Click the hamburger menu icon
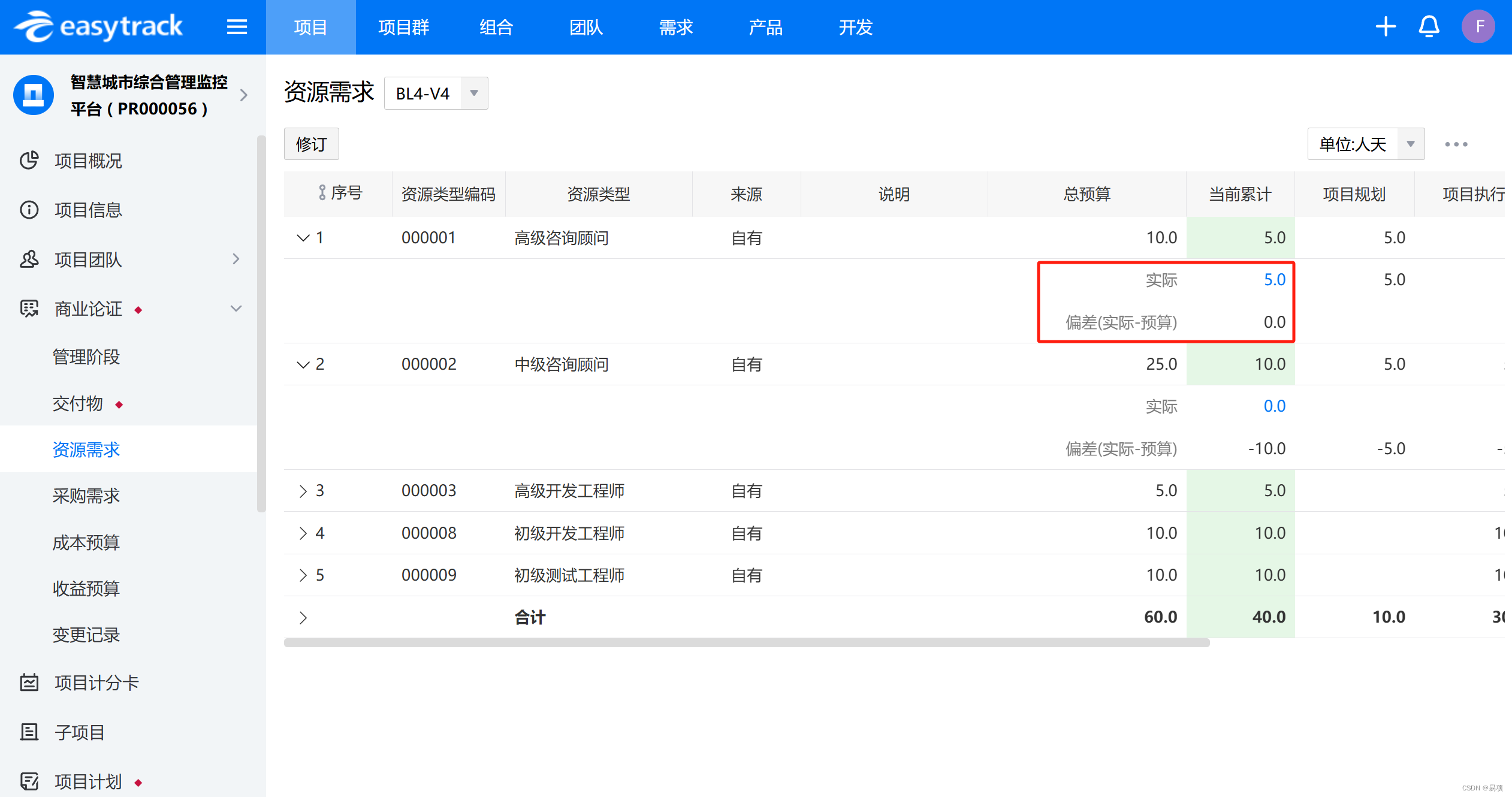Screen dimensions: 1512x797 [x=237, y=27]
